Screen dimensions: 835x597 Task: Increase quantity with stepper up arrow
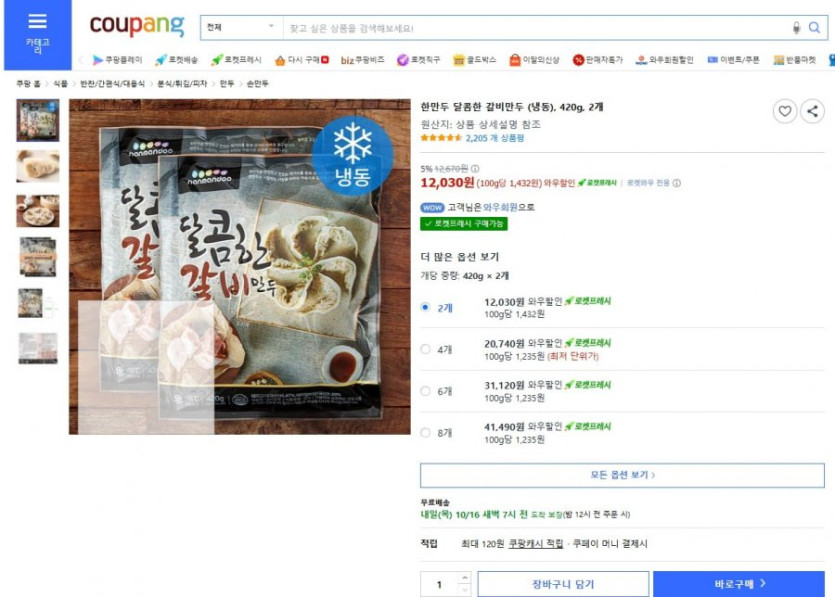pos(464,578)
